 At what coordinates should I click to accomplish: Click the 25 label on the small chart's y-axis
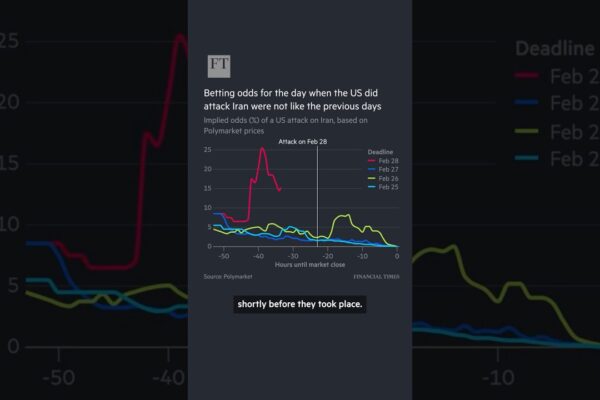207,150
